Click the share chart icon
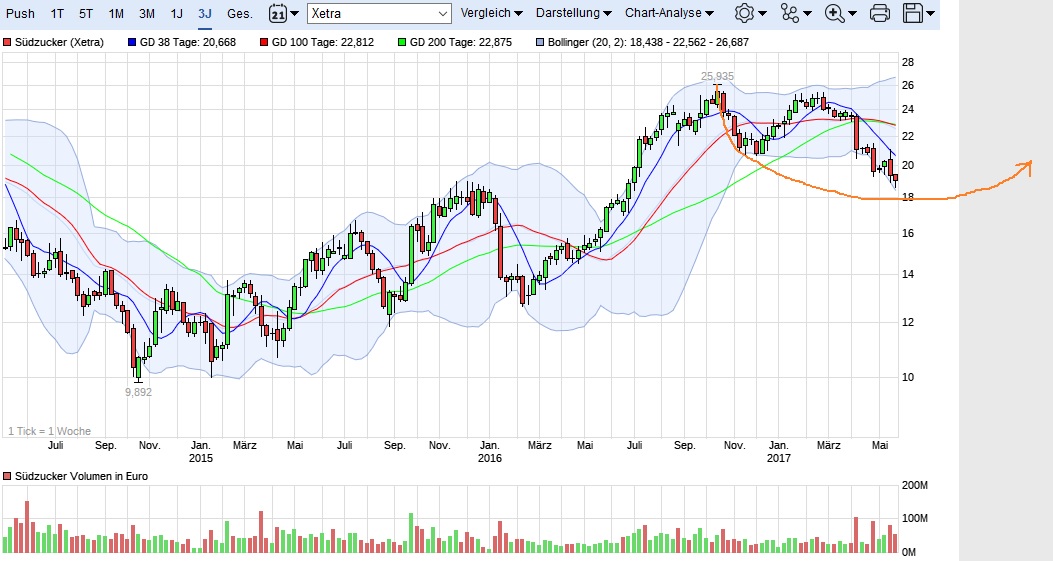Image resolution: width=1053 pixels, height=561 pixels. (791, 13)
